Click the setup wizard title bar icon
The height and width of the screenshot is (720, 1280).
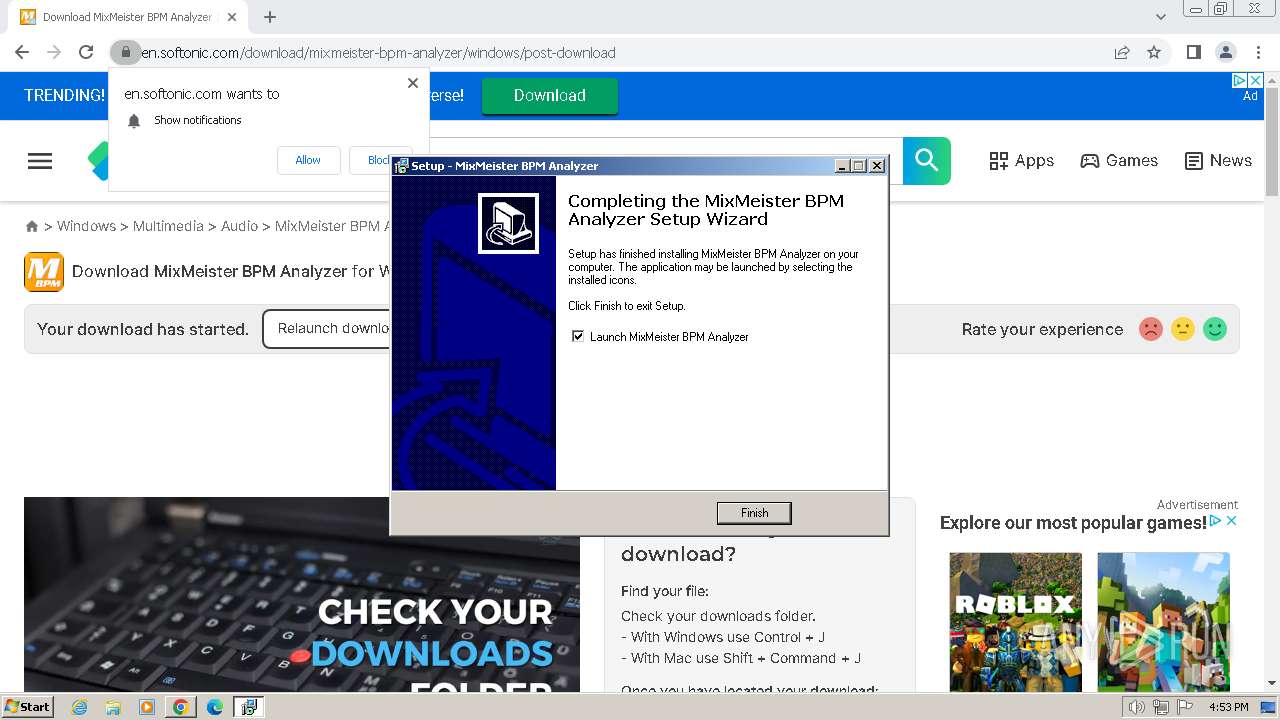point(401,166)
